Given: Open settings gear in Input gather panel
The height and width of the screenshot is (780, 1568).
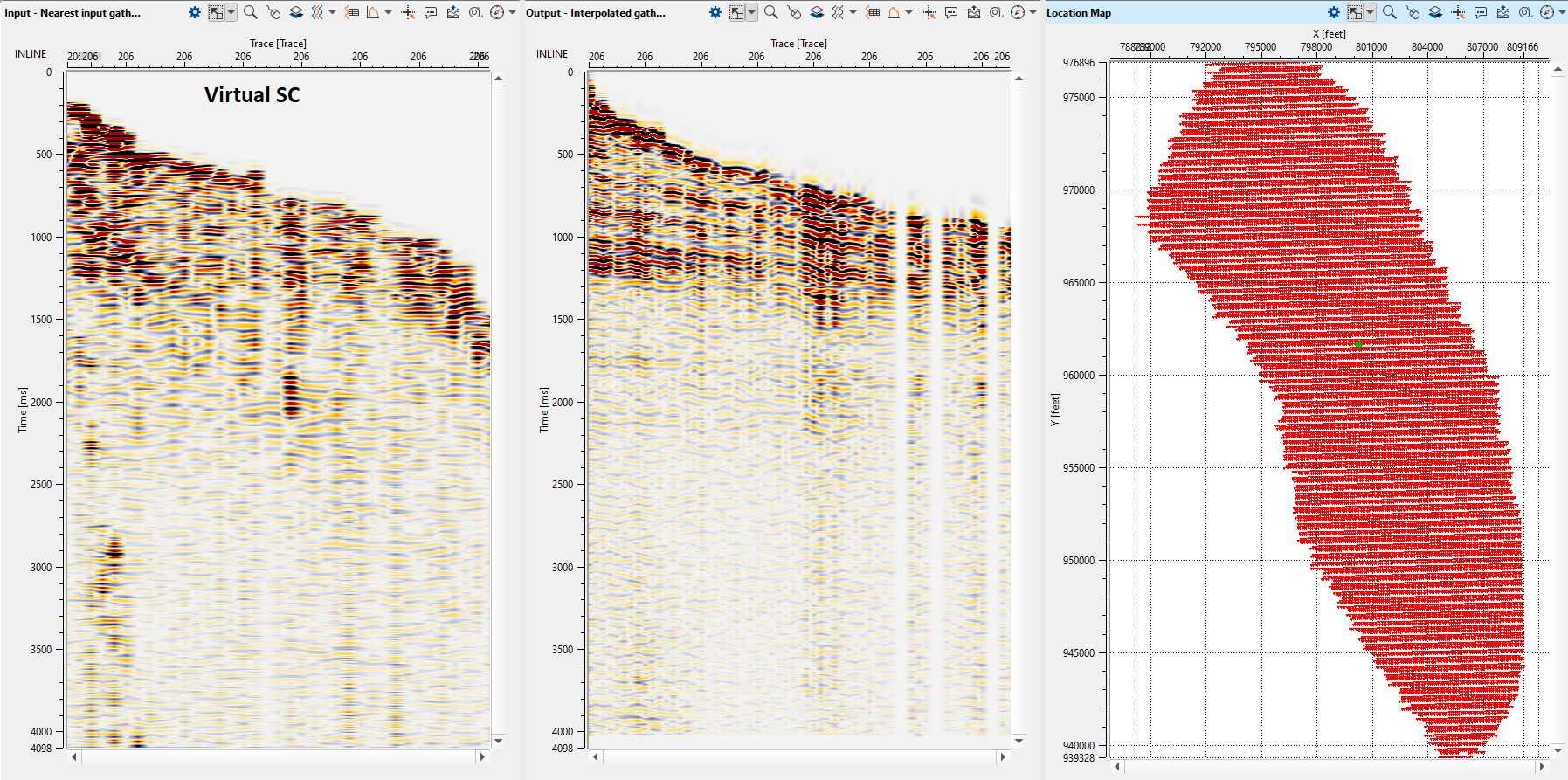Looking at the screenshot, I should click(195, 12).
